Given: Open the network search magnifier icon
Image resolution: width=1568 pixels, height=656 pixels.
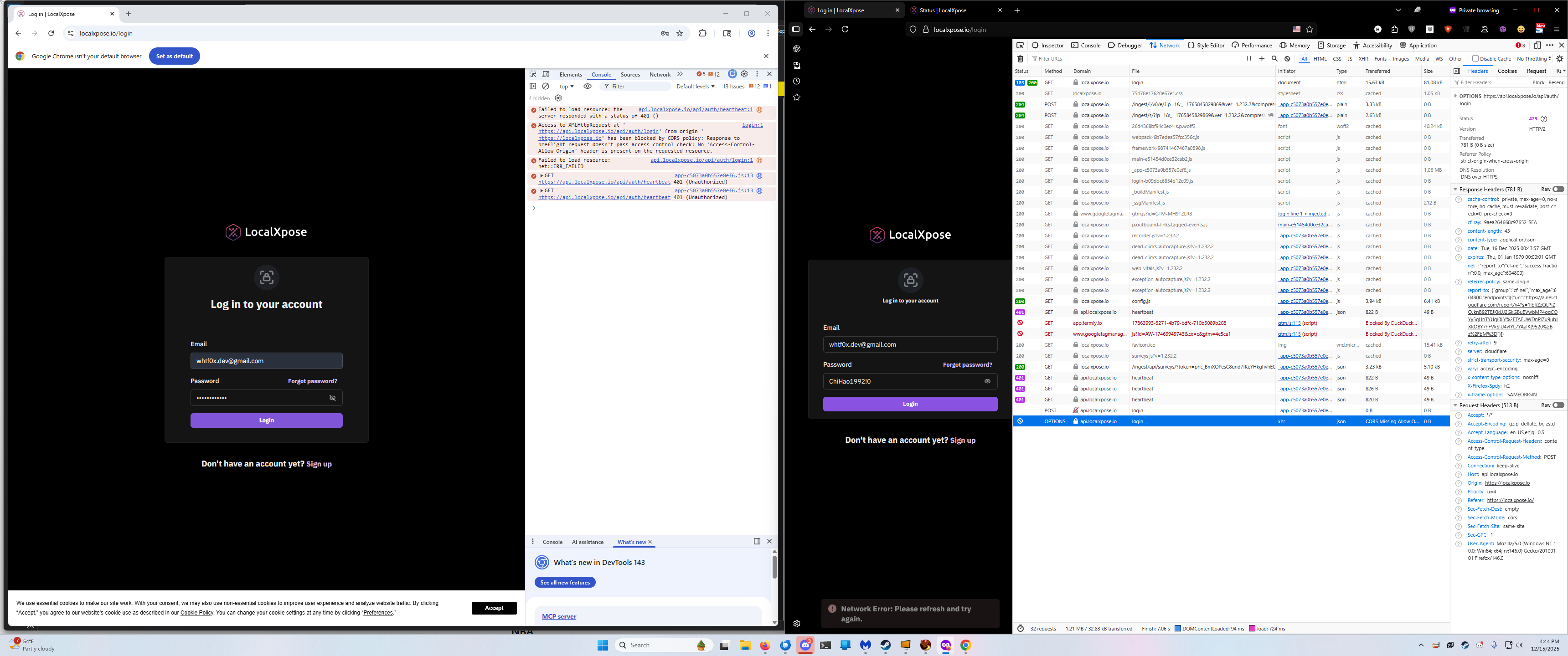Looking at the screenshot, I should coord(1274,59).
